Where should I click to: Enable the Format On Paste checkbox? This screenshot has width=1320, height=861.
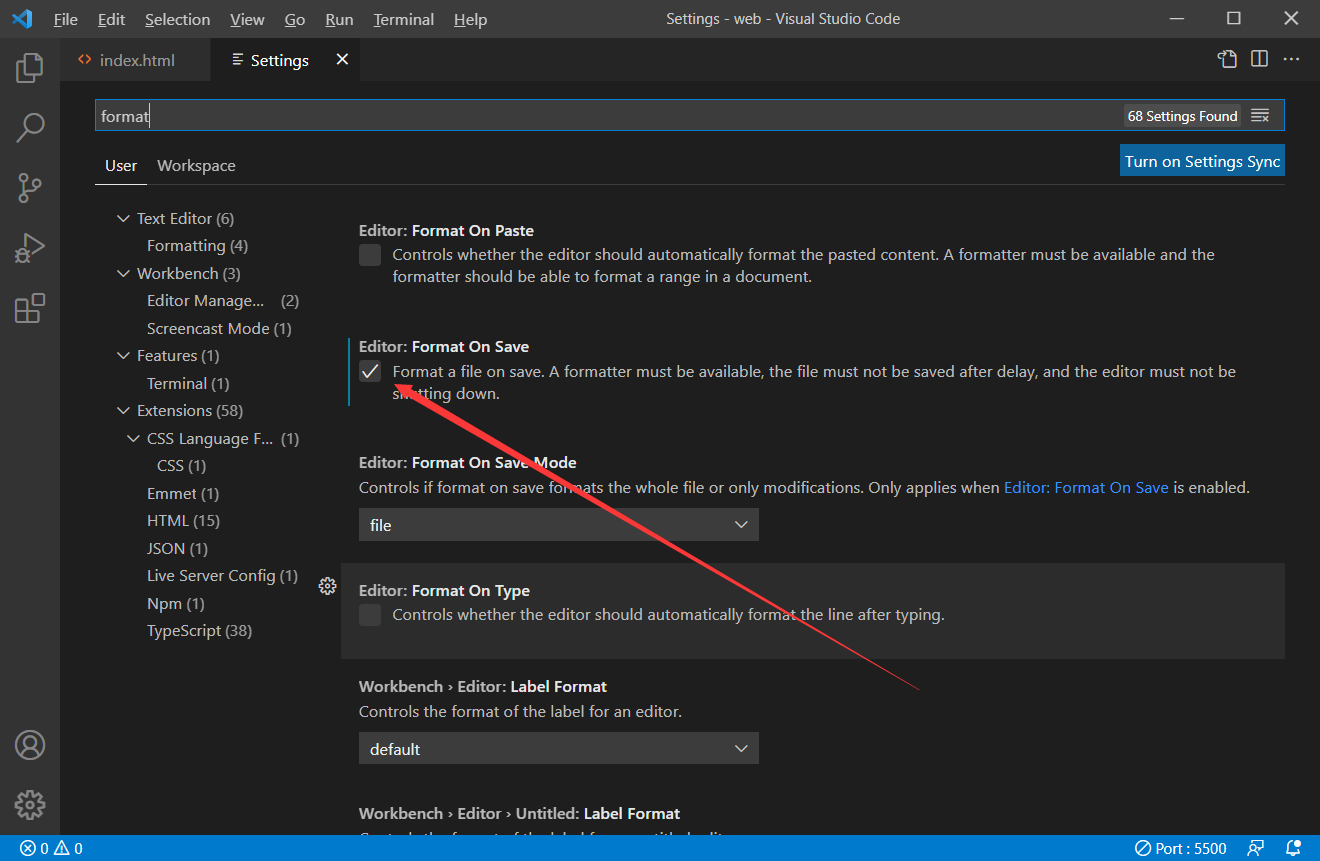tap(370, 255)
